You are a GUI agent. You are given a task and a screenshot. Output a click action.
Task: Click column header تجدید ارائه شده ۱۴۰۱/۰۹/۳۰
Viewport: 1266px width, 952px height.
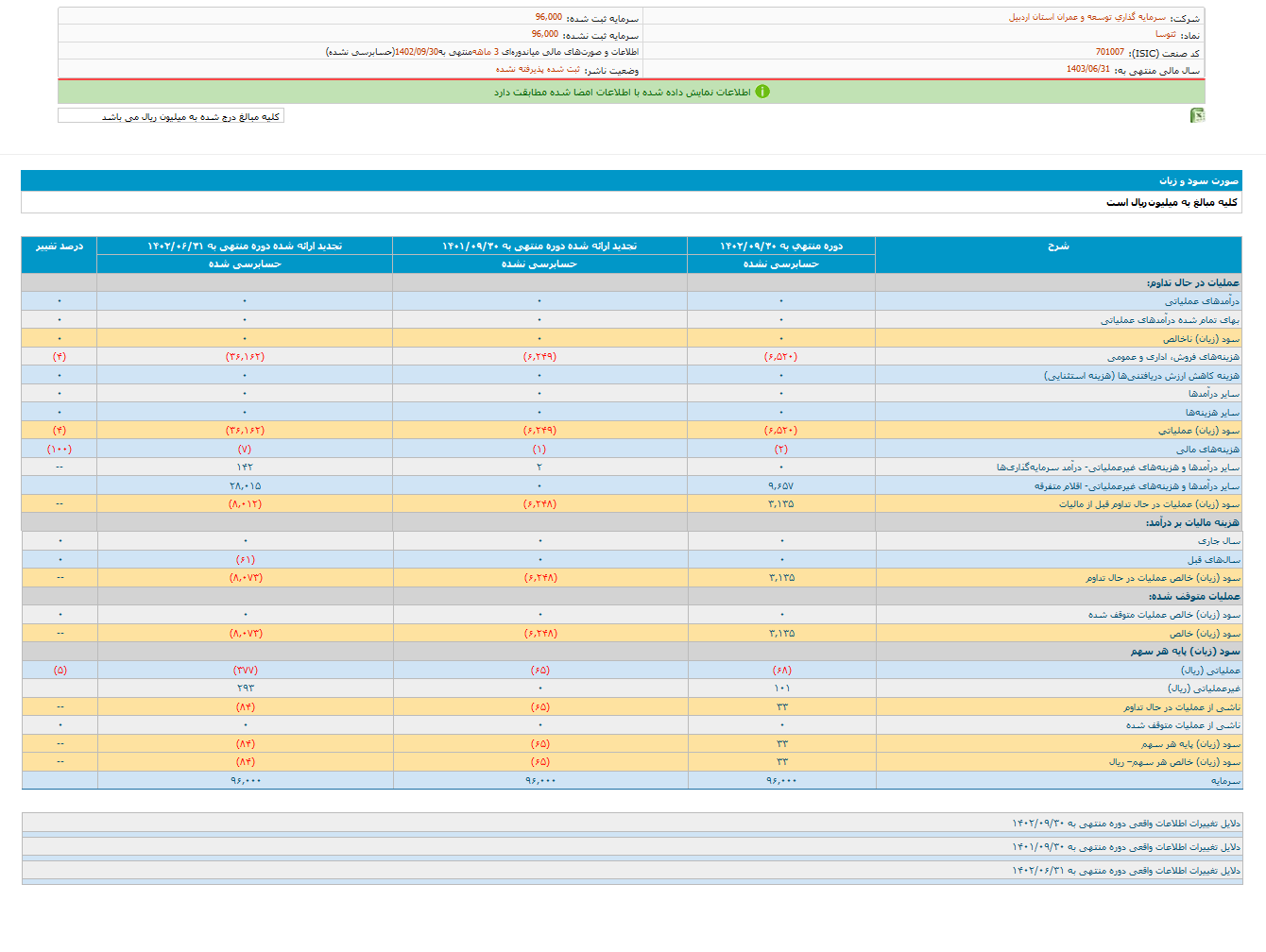coord(539,246)
